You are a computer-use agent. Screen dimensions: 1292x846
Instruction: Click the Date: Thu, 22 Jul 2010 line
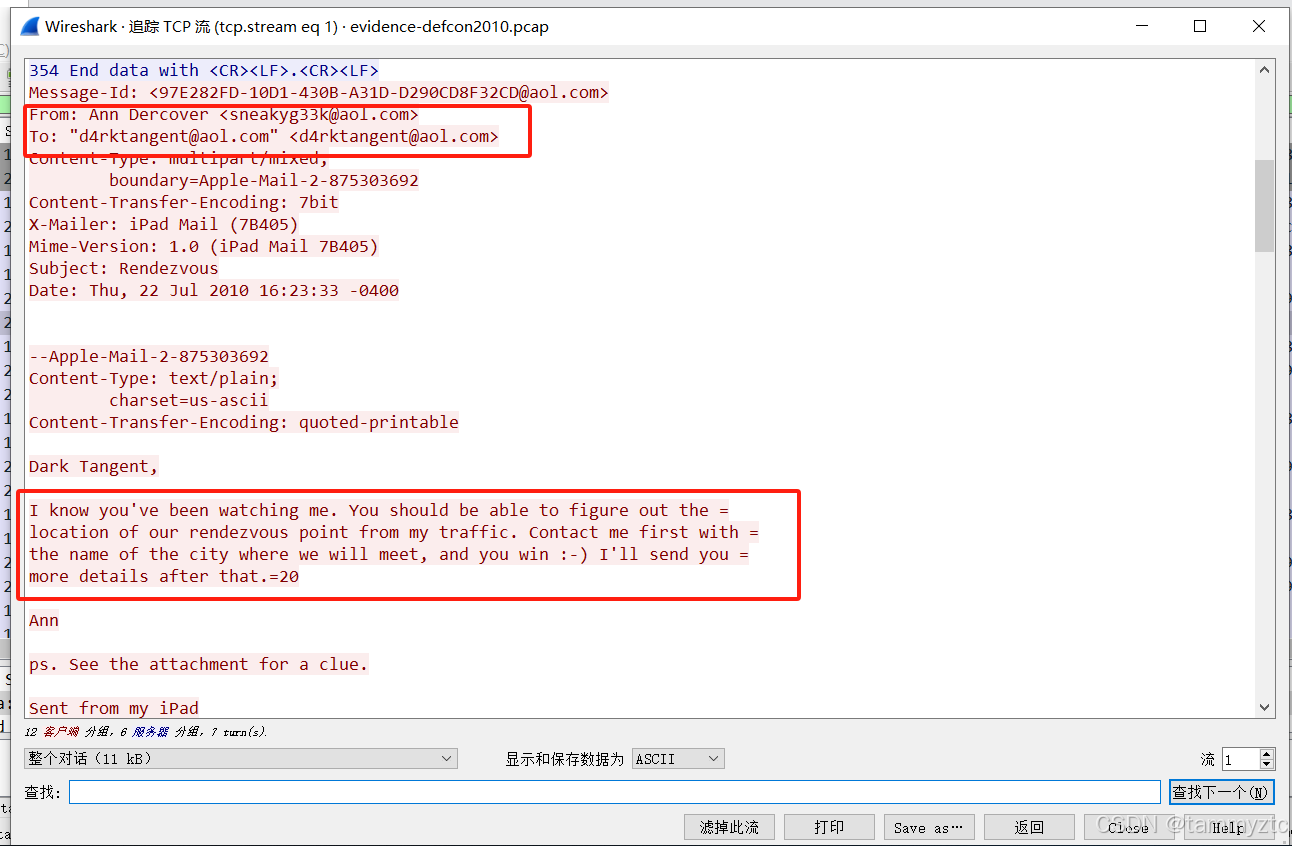pos(213,290)
